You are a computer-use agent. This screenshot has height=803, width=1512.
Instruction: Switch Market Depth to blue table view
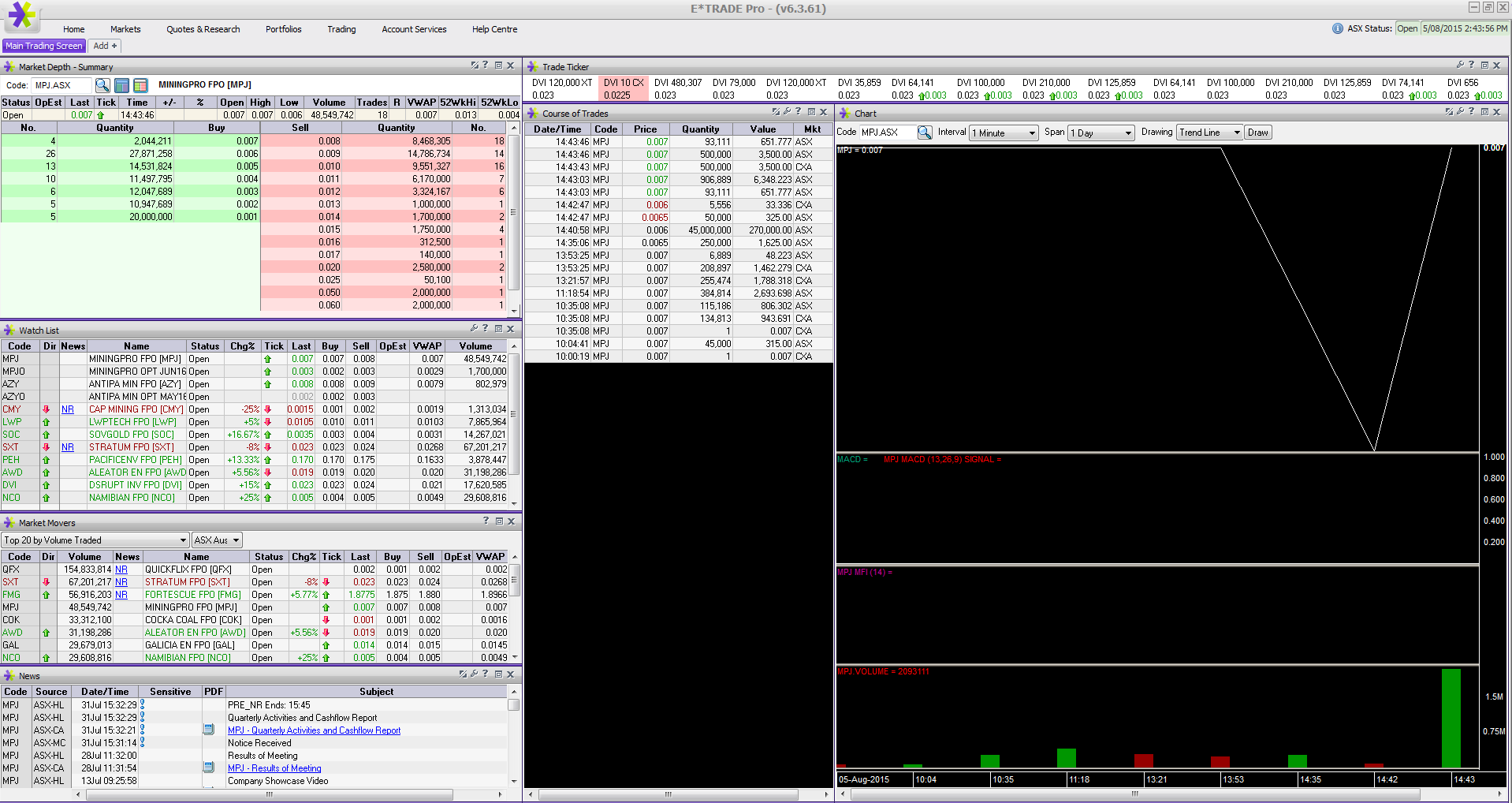pos(121,85)
